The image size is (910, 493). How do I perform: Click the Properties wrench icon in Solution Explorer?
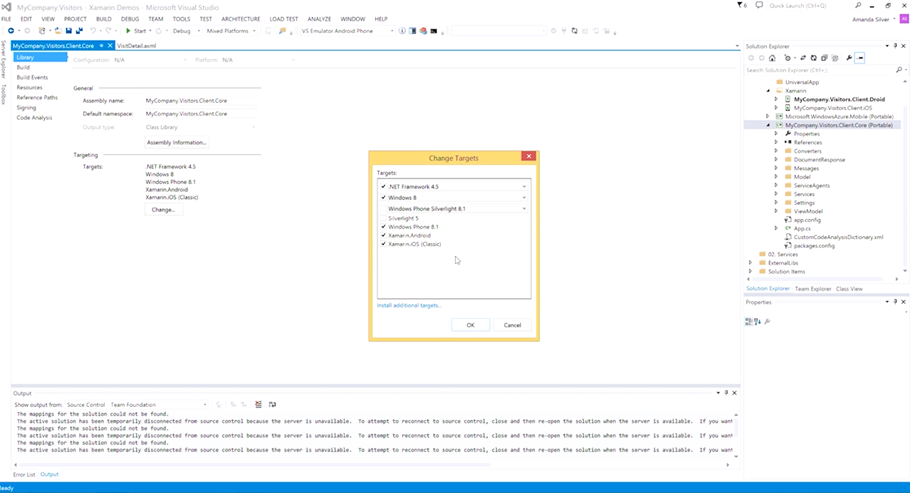pyautogui.click(x=849, y=58)
